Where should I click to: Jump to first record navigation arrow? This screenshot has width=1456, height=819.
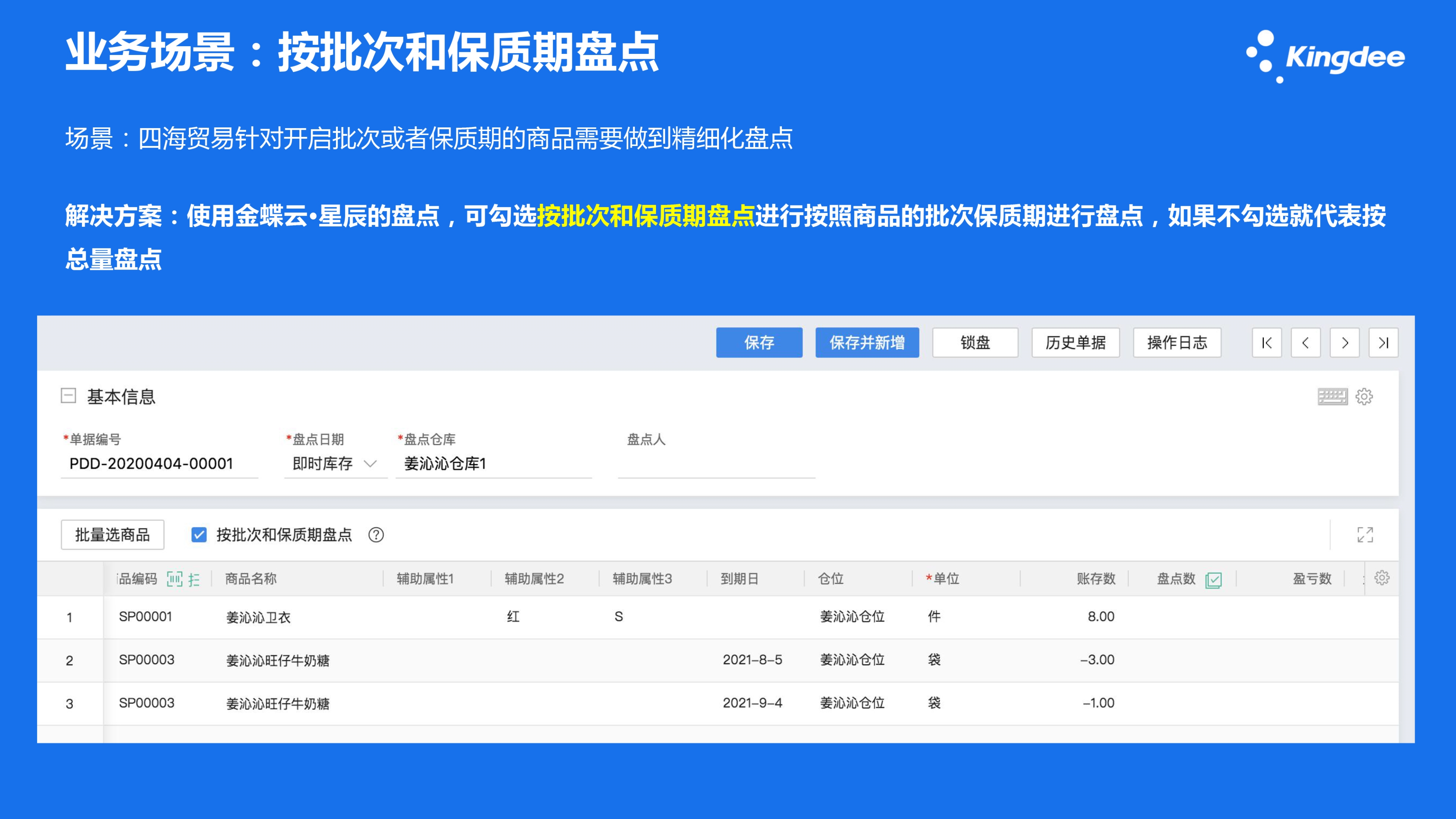[1267, 342]
